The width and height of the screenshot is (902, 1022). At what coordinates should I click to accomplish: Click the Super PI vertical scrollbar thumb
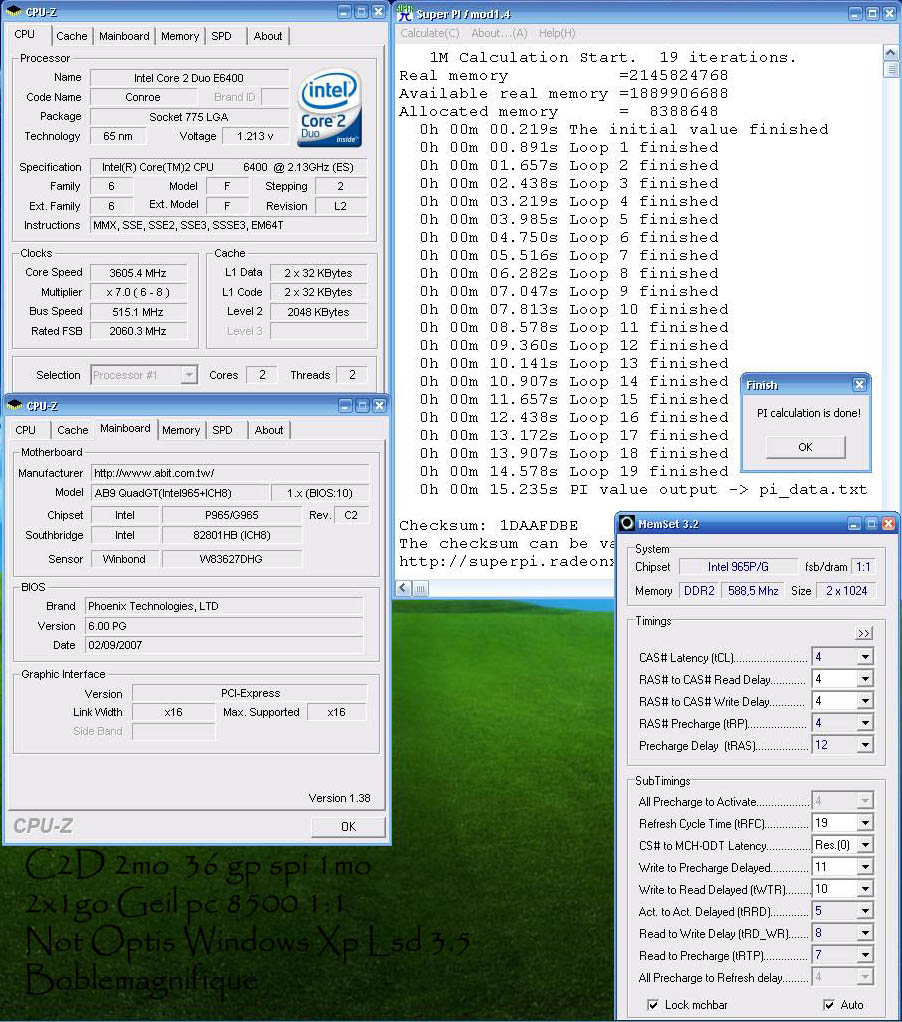coord(890,68)
